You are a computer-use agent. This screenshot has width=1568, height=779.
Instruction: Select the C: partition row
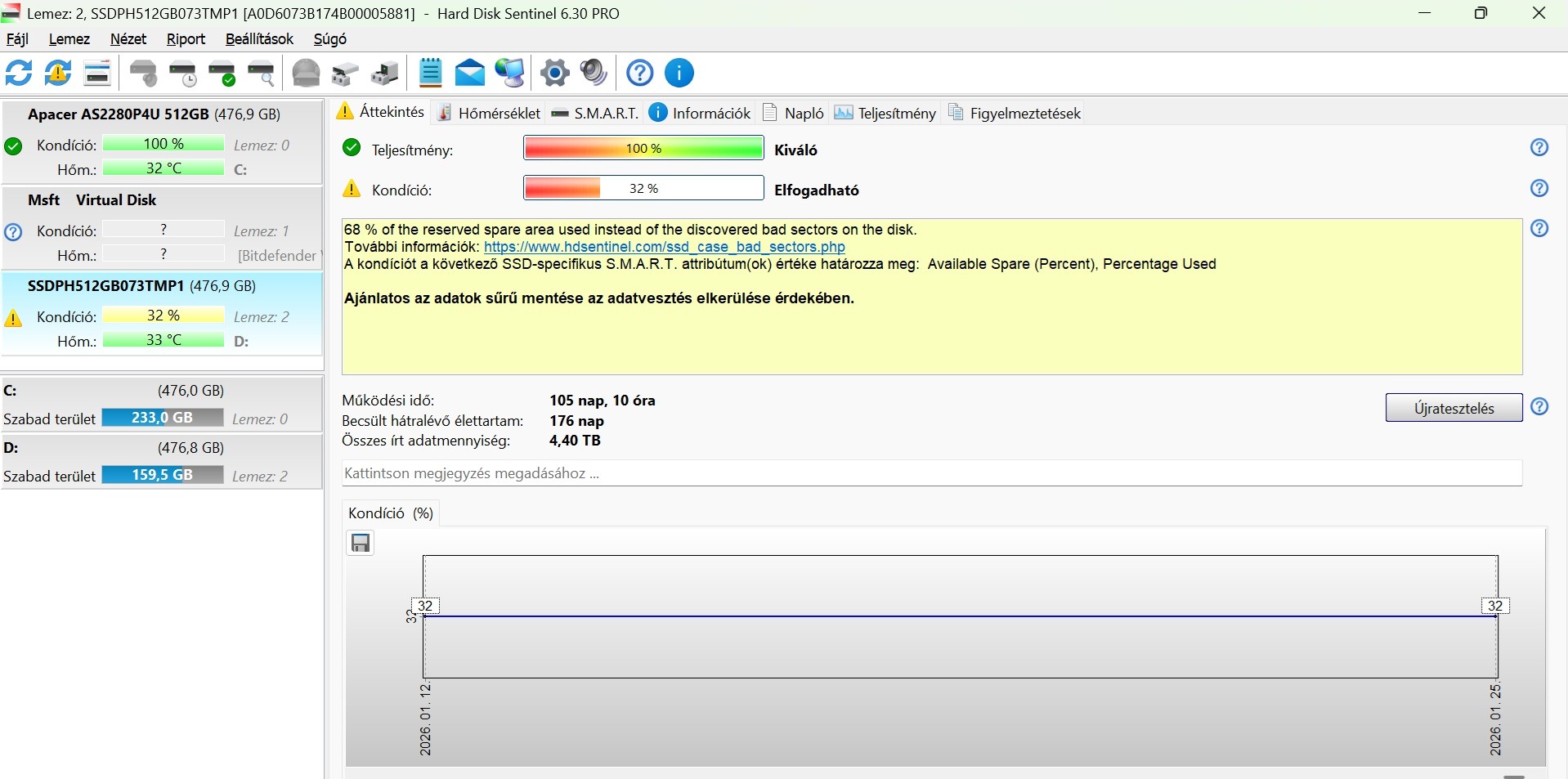pos(162,405)
